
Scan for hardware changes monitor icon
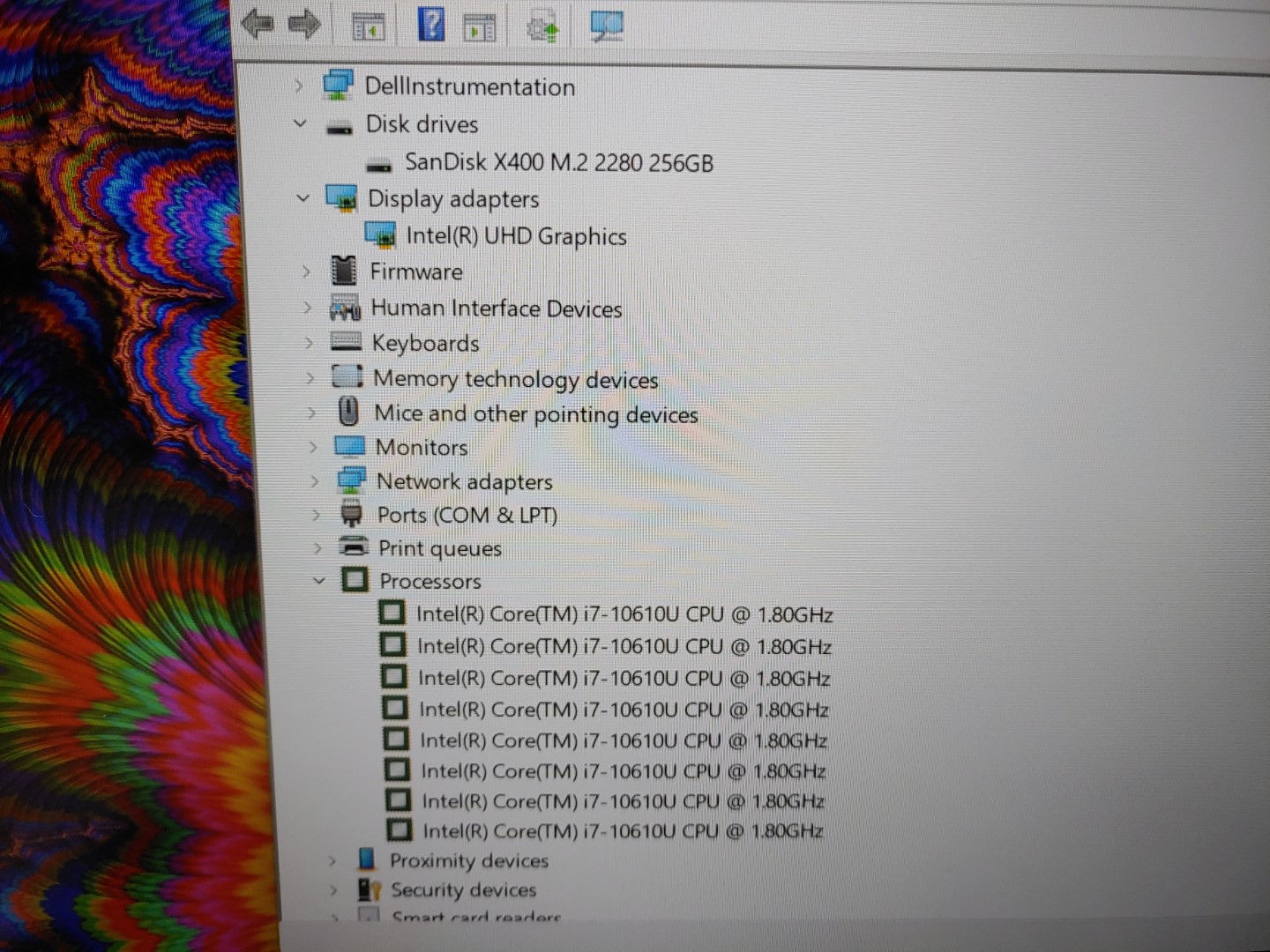[607, 26]
